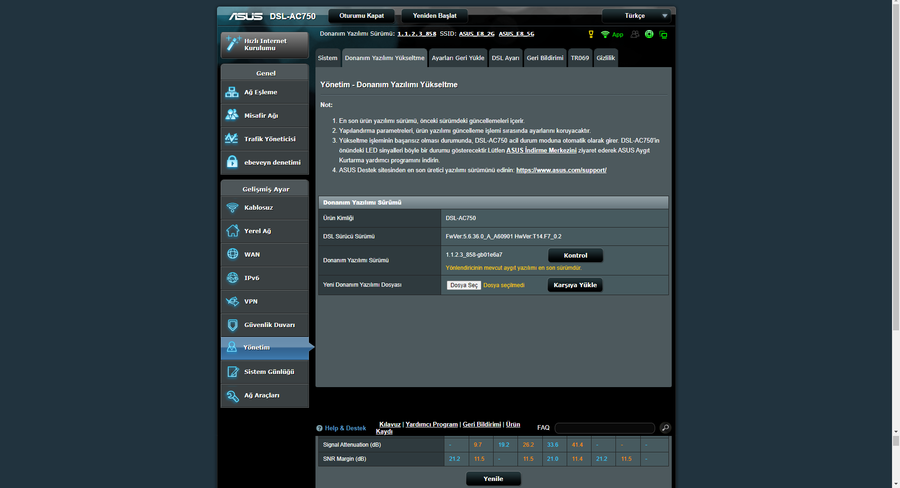Open Ağ Araçları tools icon

pos(232,396)
